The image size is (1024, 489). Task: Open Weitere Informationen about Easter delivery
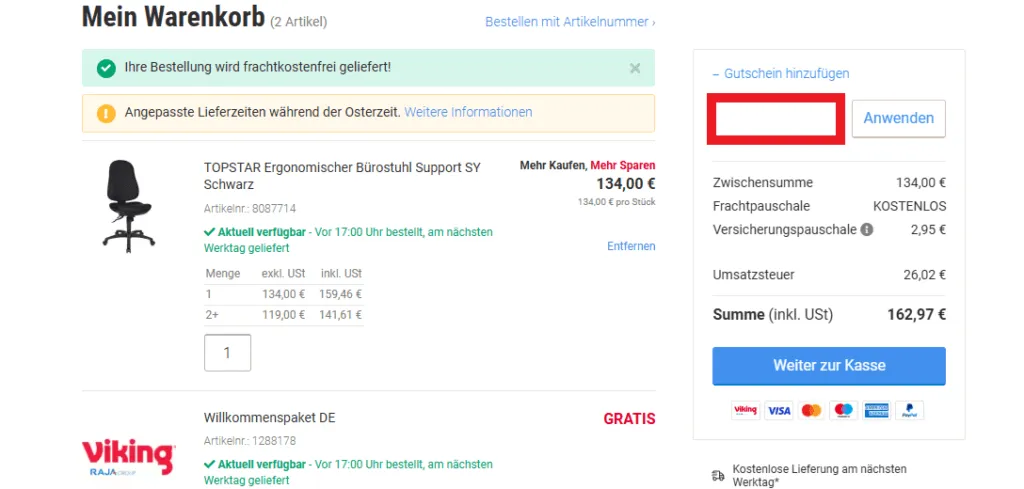[468, 112]
